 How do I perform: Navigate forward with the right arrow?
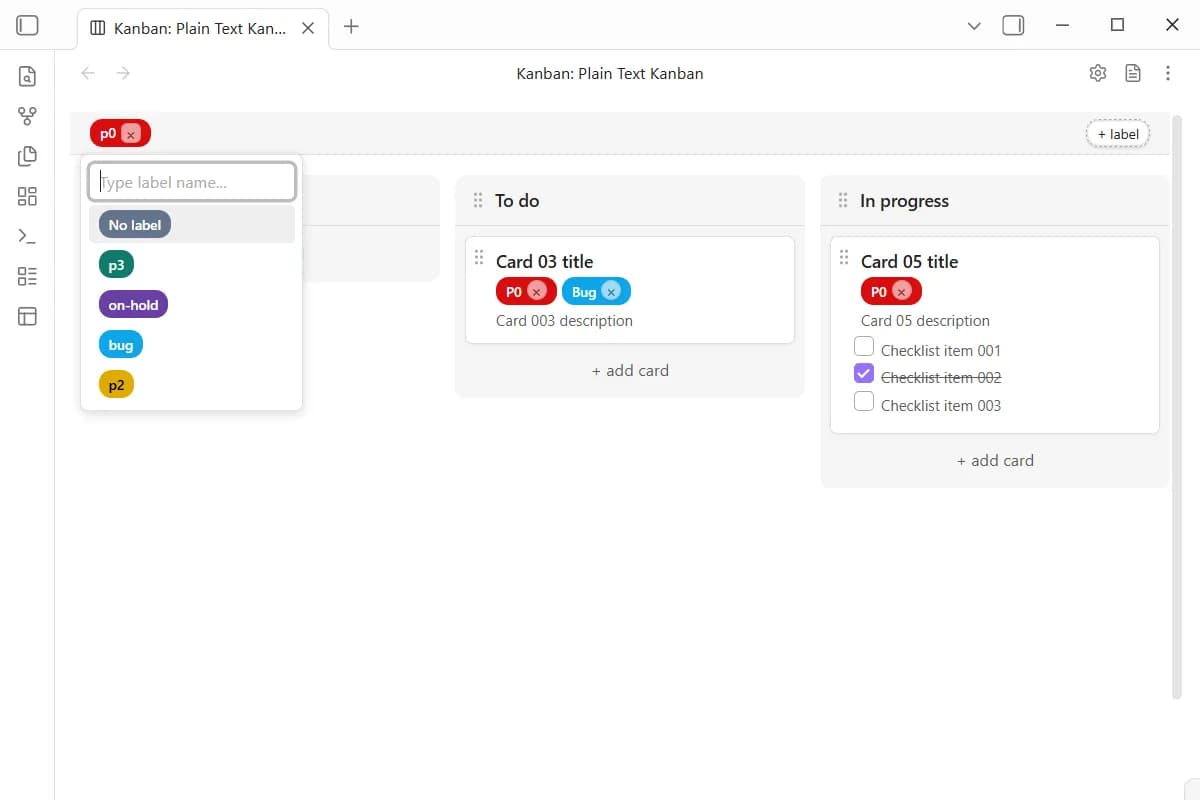[x=123, y=73]
